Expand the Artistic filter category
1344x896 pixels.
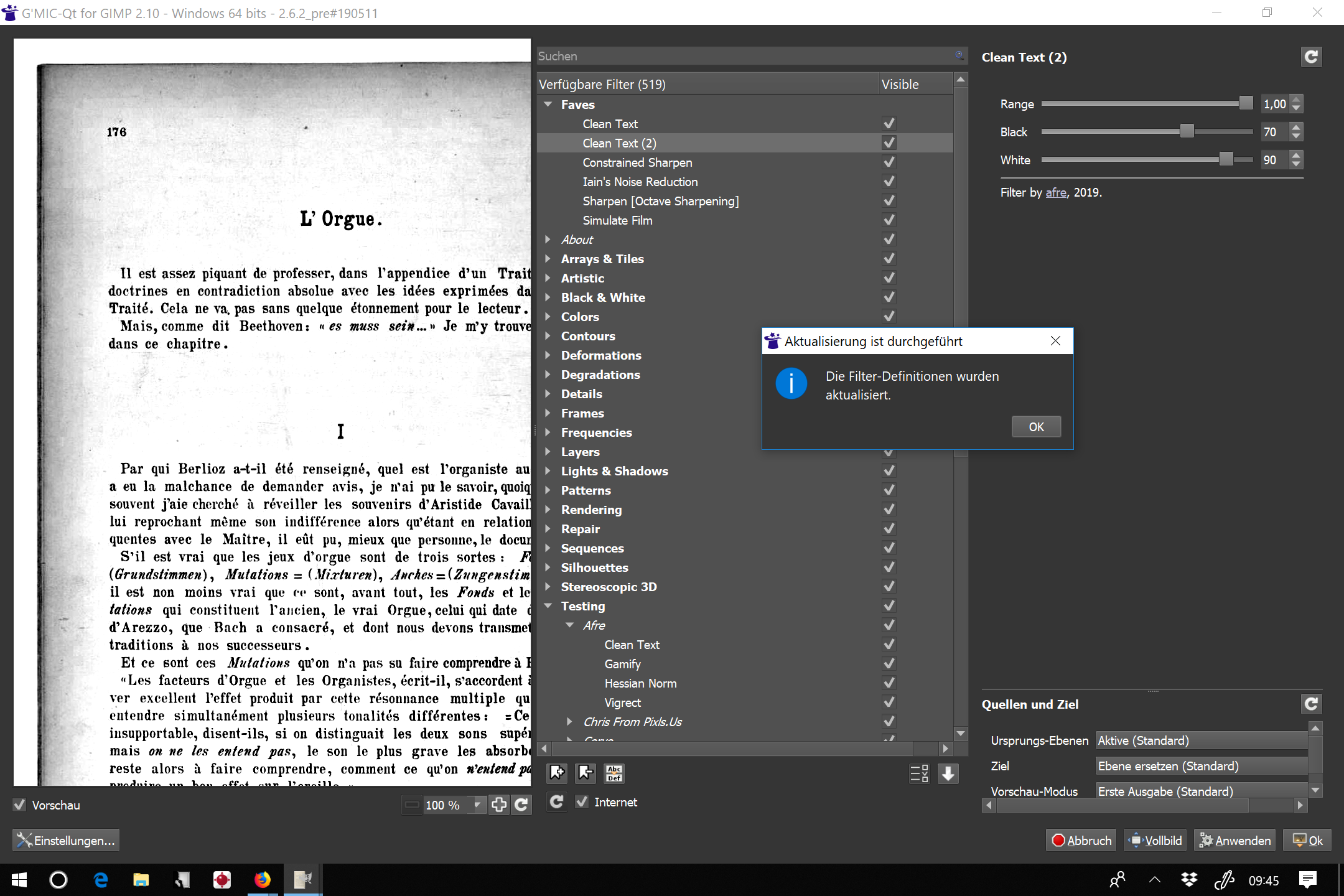[548, 278]
